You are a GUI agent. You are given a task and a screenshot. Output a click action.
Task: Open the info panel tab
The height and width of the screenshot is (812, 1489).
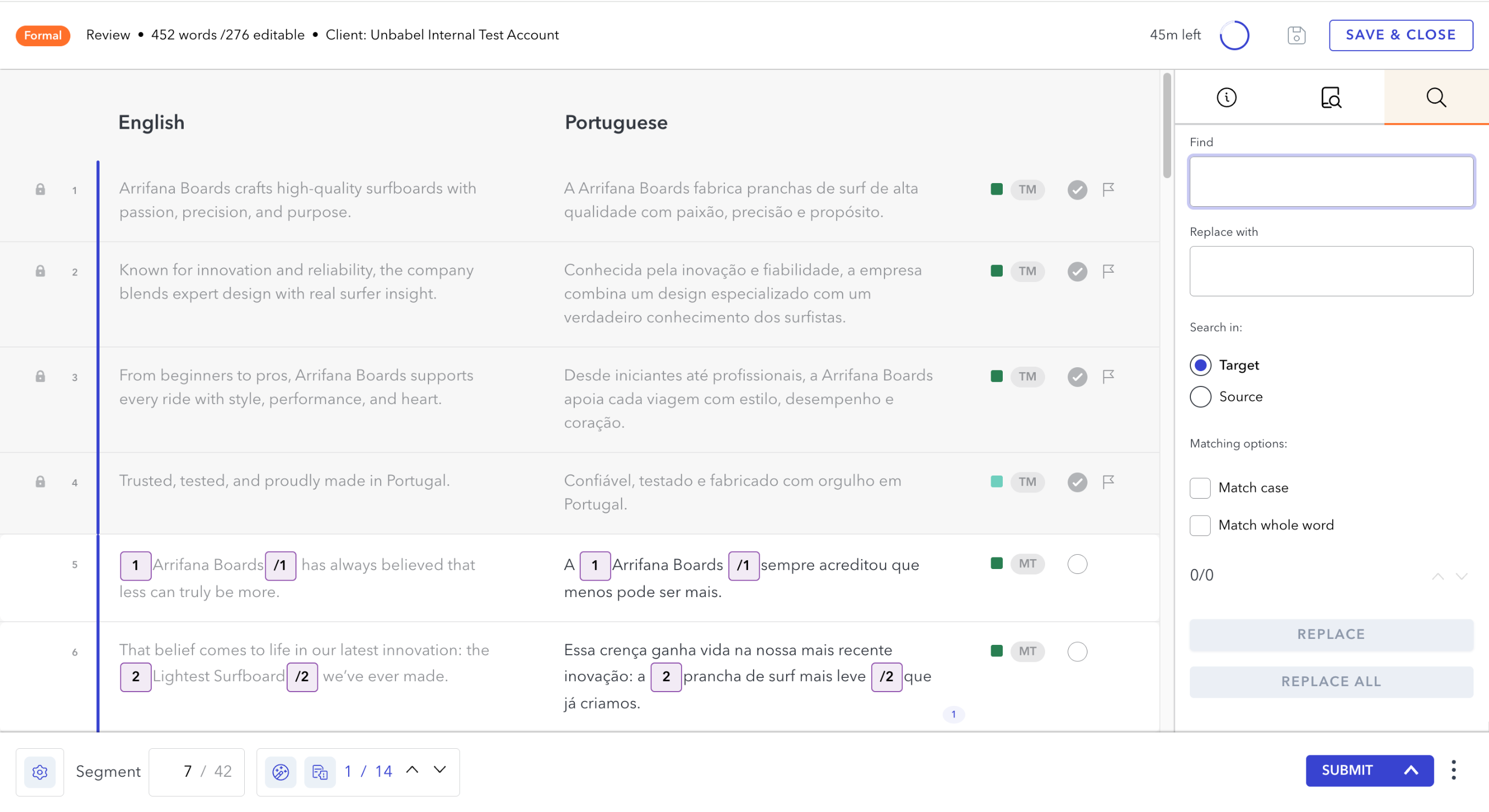[1226, 97]
